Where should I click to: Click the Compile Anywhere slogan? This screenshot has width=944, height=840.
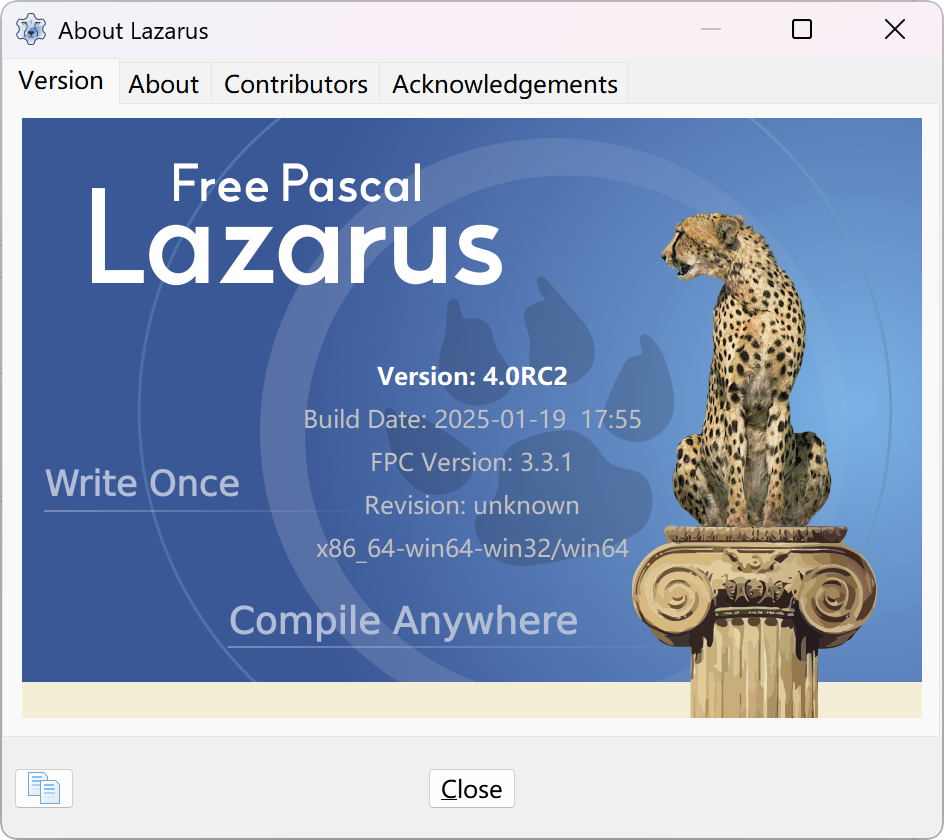403,620
